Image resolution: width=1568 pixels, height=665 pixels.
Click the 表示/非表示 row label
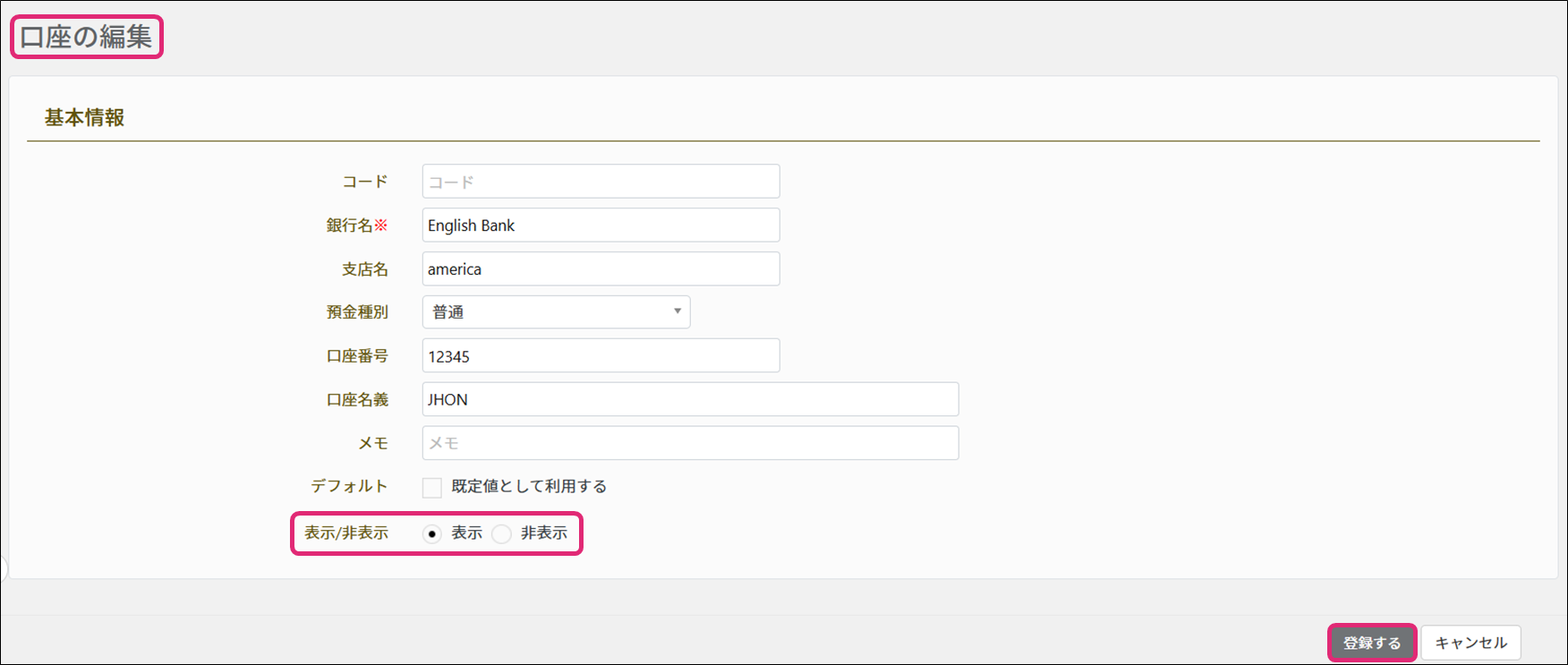tap(346, 533)
